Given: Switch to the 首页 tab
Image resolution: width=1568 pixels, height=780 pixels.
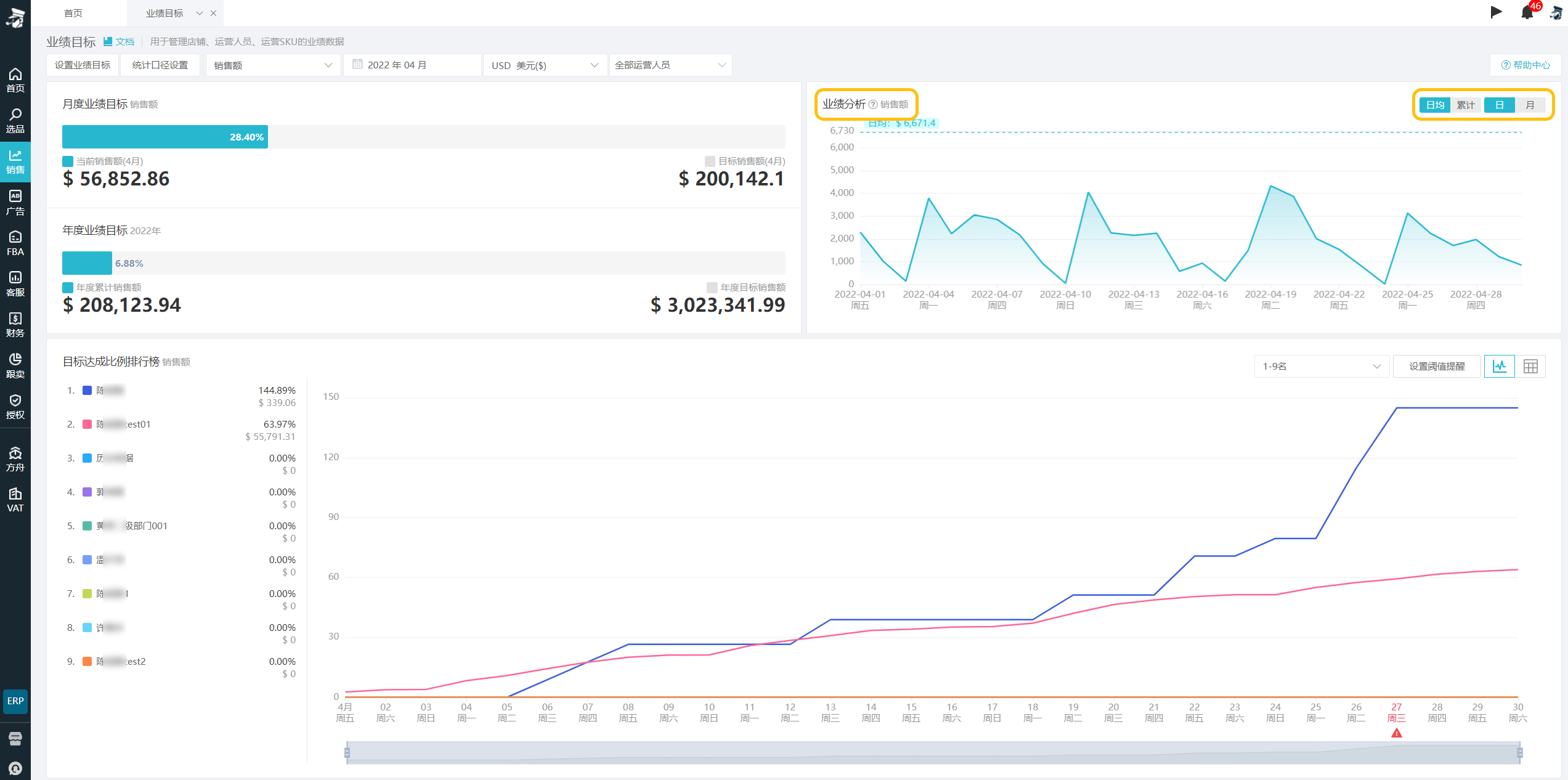Looking at the screenshot, I should pyautogui.click(x=73, y=13).
